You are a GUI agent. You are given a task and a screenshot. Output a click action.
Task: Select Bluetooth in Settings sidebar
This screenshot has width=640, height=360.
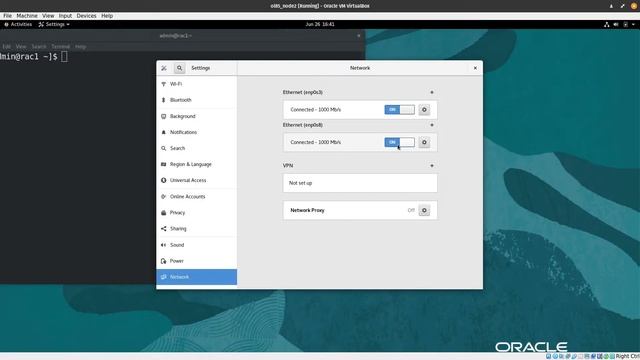pos(196,100)
